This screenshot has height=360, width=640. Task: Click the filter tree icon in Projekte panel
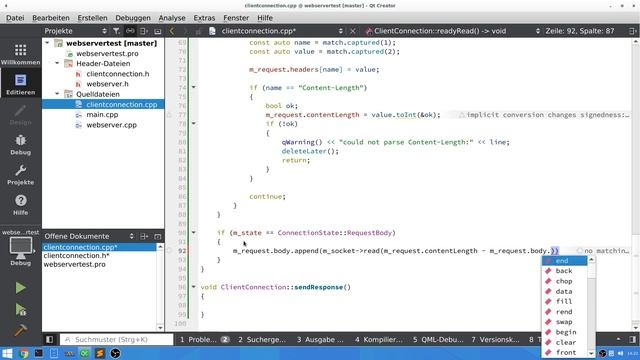point(116,31)
